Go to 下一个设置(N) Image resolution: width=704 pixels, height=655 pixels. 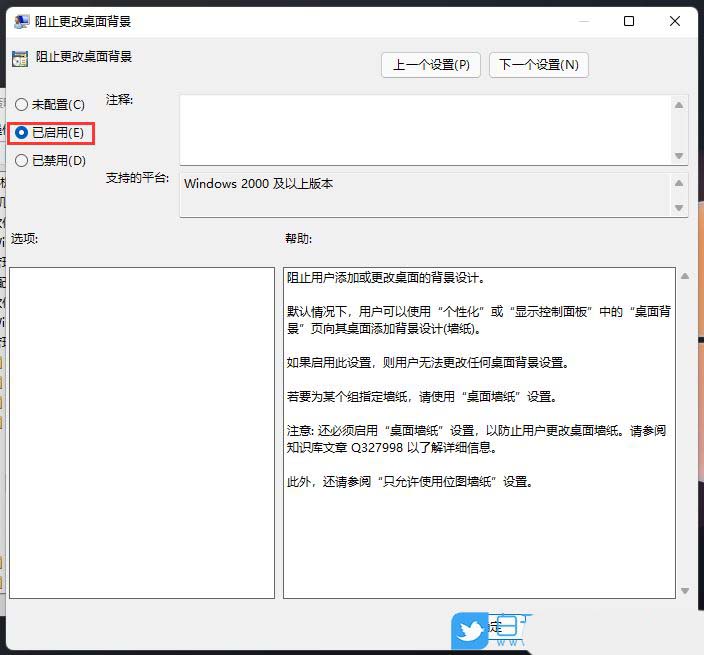pyautogui.click(x=539, y=65)
